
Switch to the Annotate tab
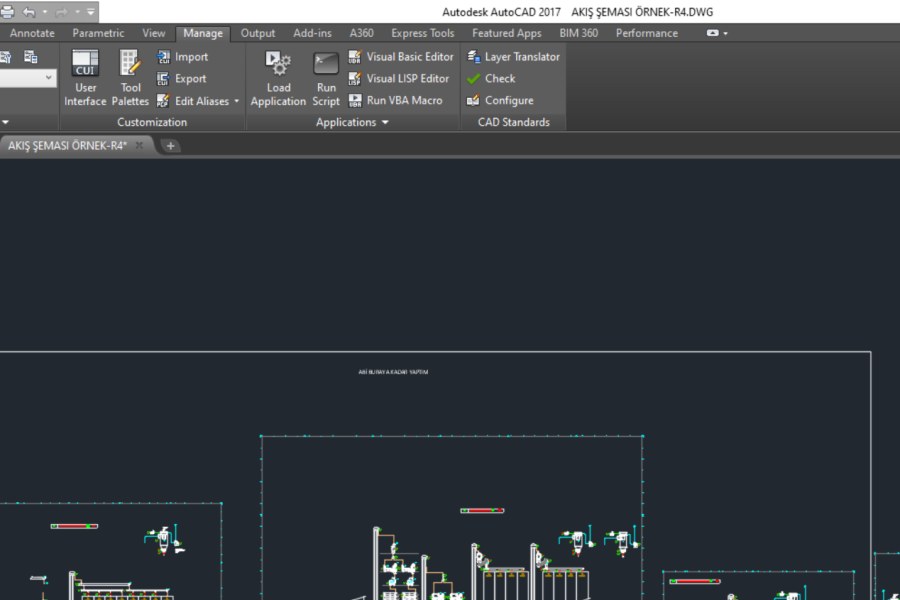32,33
